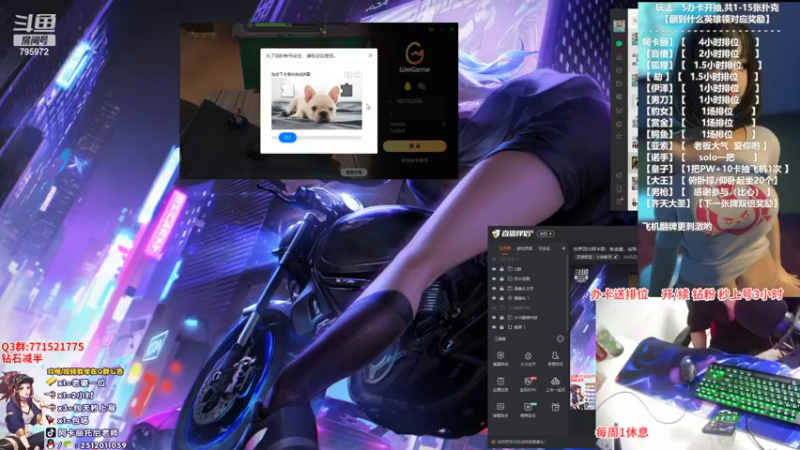This screenshot has height=450, width=800.
Task: Open the green chat icon in the sidebar
Action: 619,44
